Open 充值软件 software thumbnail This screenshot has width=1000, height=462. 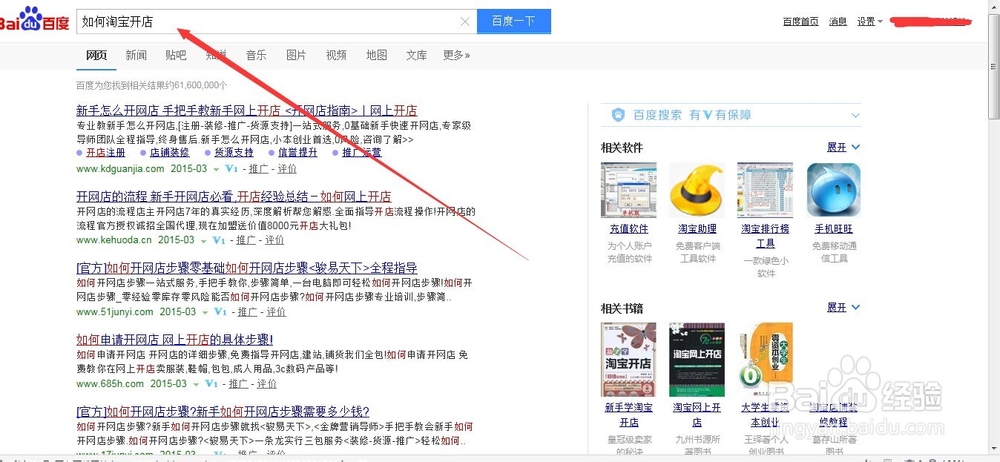(628, 190)
